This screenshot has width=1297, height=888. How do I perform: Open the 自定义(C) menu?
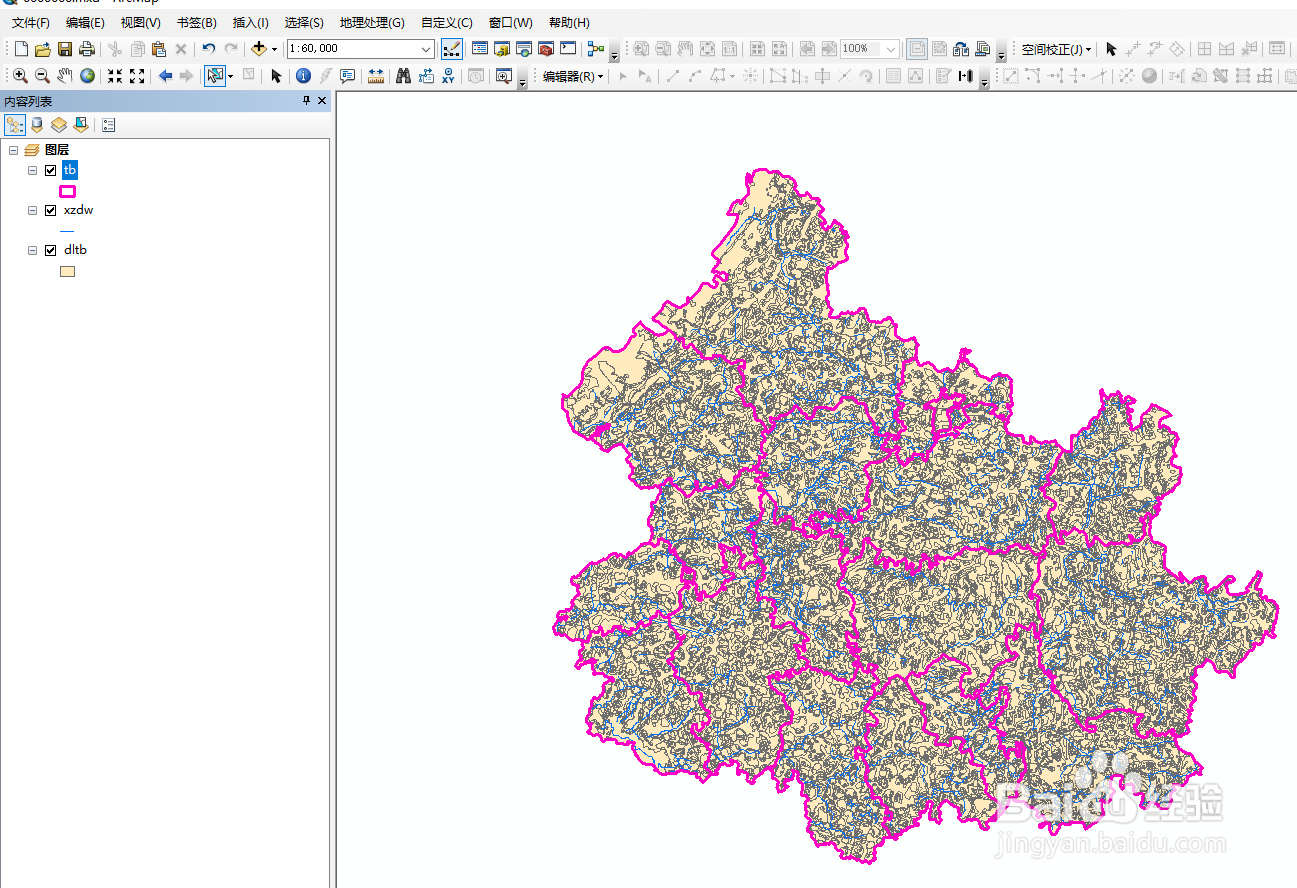tap(447, 22)
